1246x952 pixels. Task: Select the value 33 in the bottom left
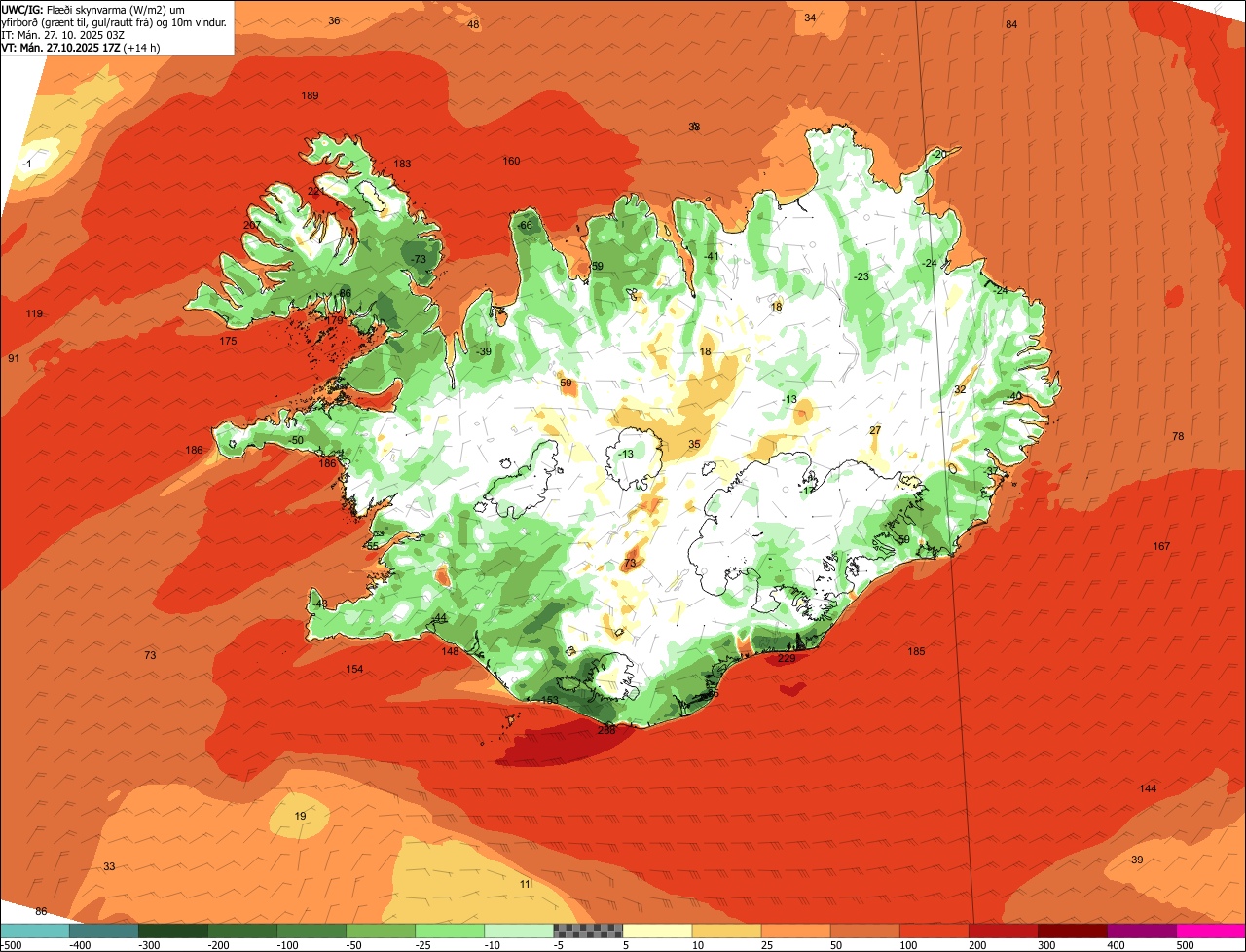[x=109, y=866]
